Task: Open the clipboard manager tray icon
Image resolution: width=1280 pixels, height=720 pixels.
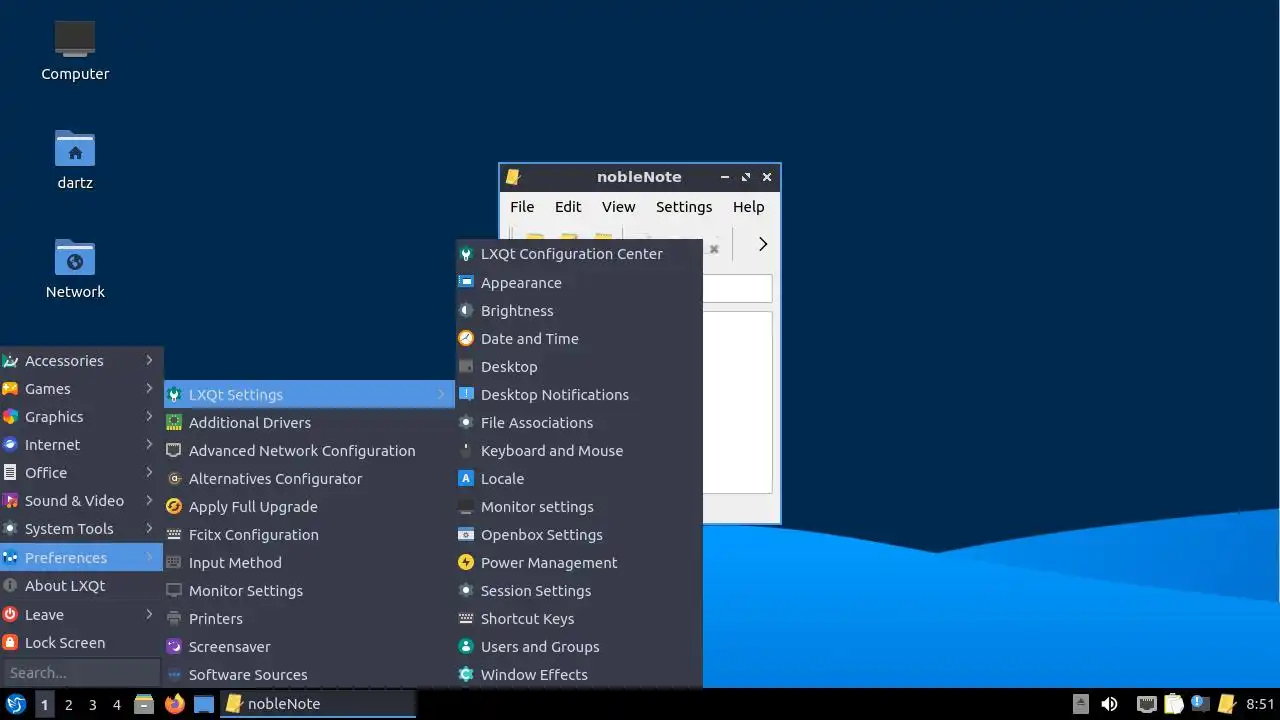Action: click(1174, 704)
